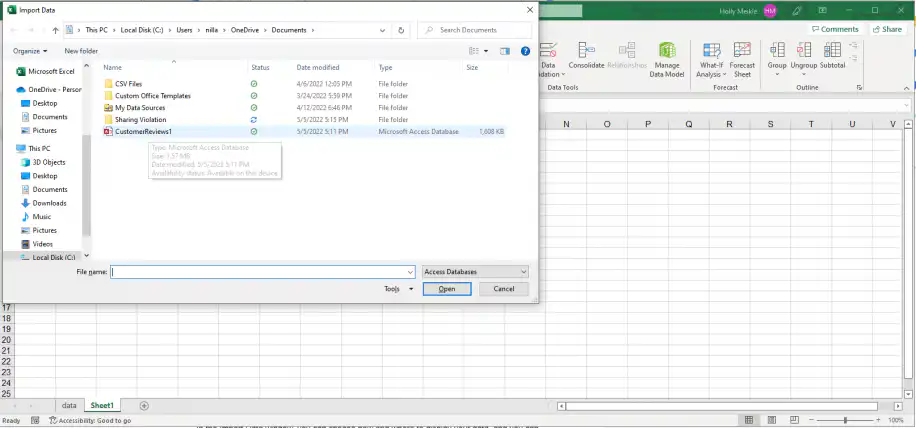Open the Tools dropdown menu
Viewport: 916px width, 428px height.
pyautogui.click(x=399, y=289)
